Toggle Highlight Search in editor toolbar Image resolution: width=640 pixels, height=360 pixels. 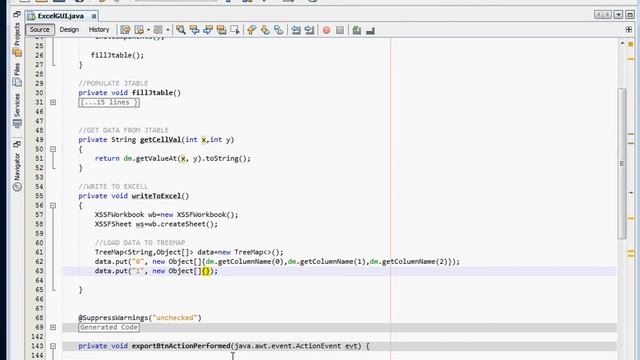[x=221, y=30]
